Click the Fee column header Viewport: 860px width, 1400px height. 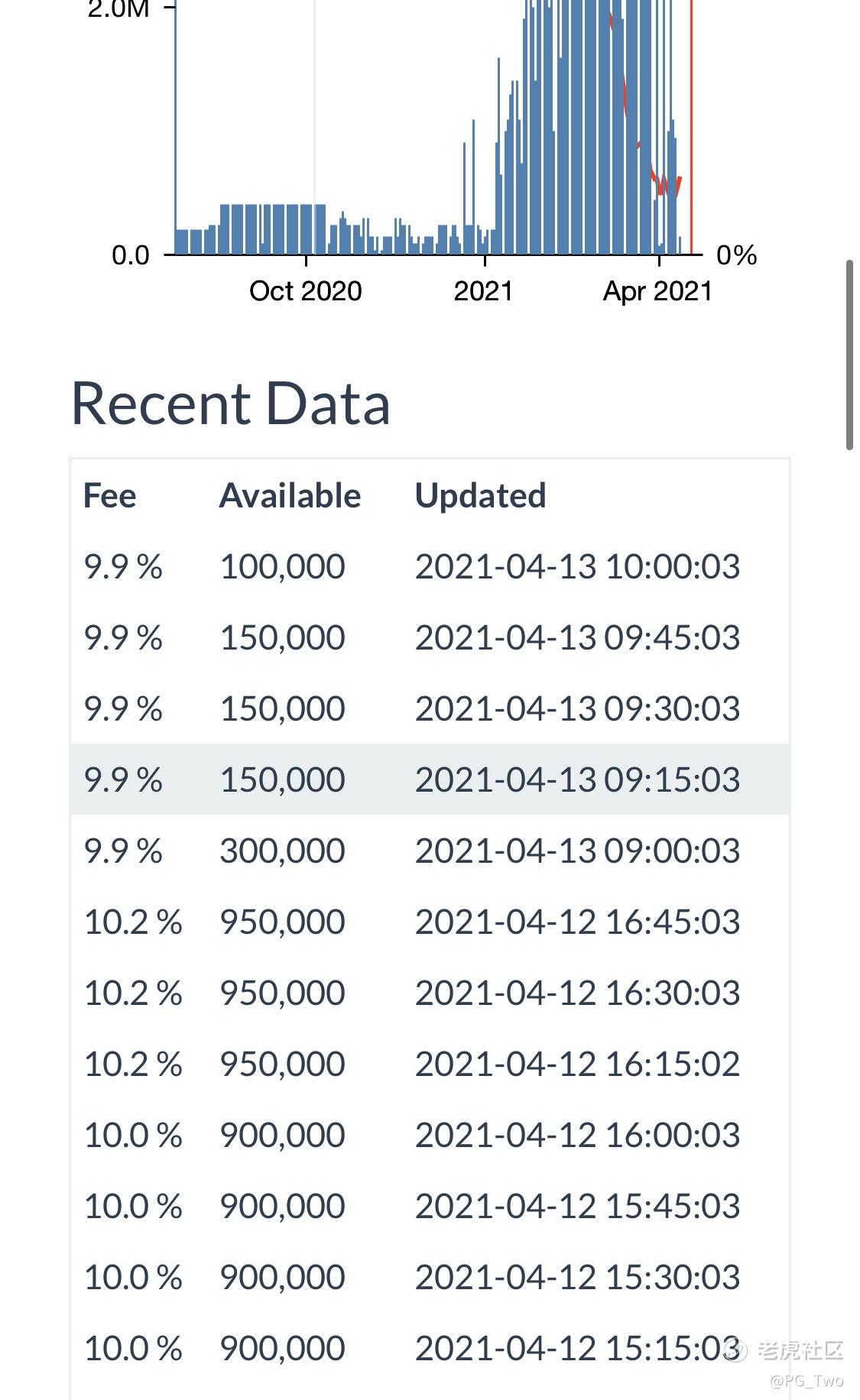click(109, 495)
